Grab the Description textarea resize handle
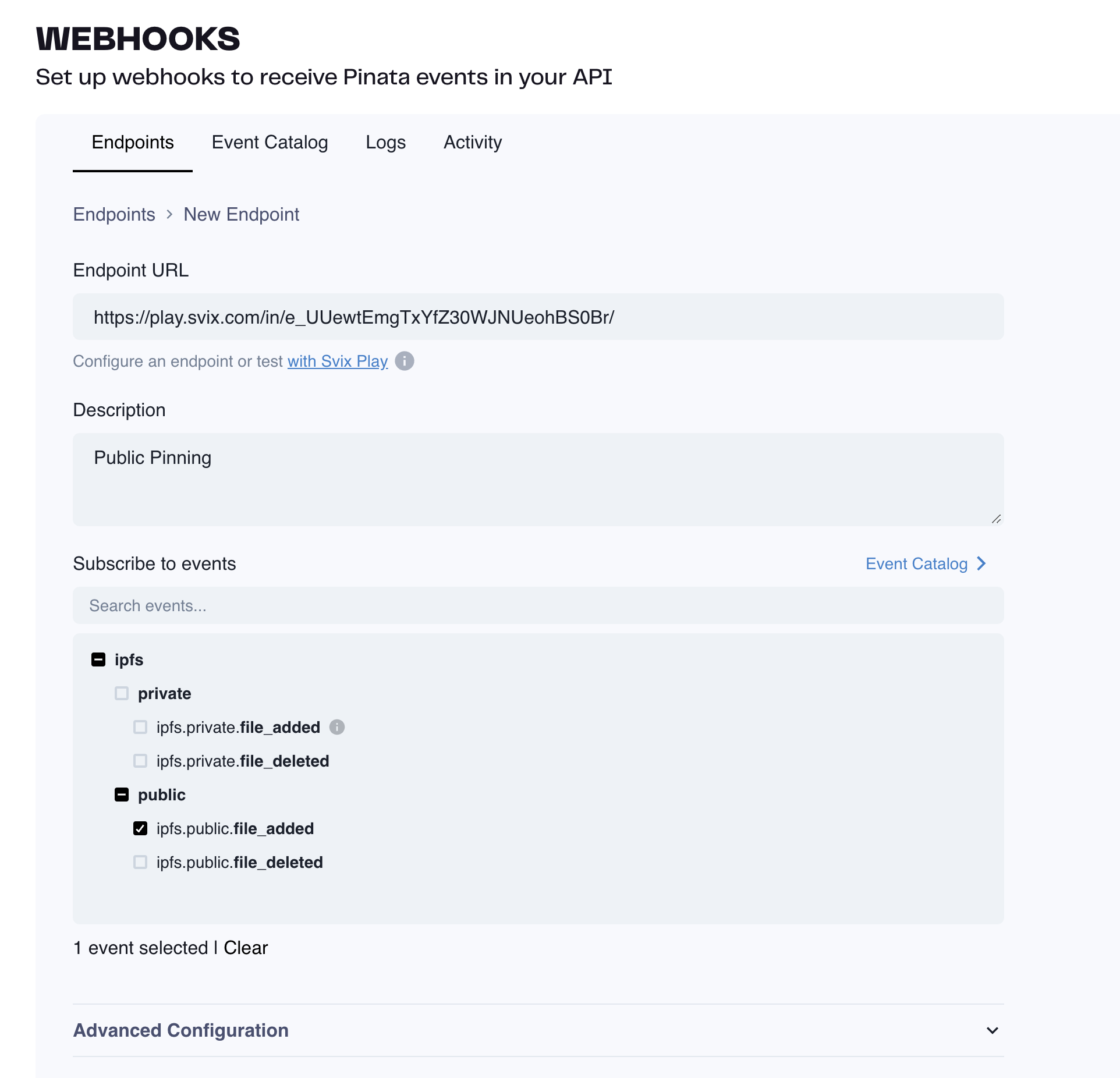The height and width of the screenshot is (1078, 1120). [x=996, y=519]
